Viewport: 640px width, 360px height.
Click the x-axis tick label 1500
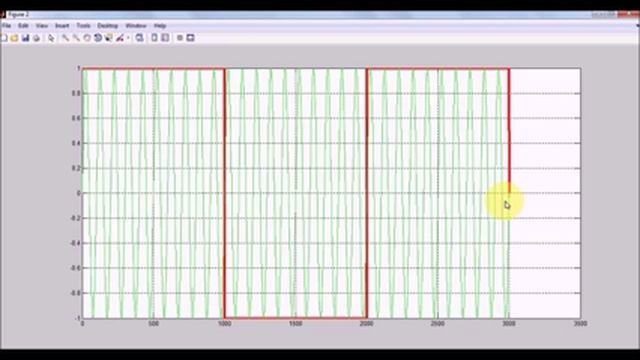(x=296, y=324)
